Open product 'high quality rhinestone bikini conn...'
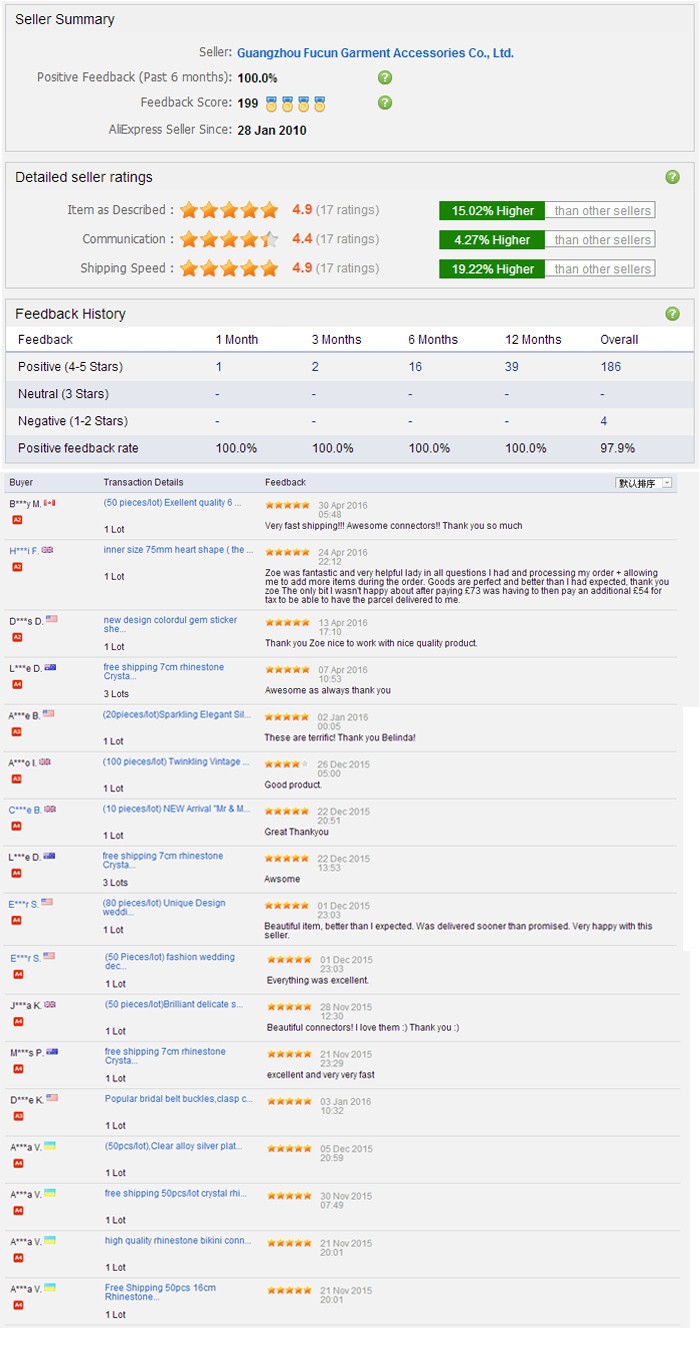 click(x=179, y=1240)
